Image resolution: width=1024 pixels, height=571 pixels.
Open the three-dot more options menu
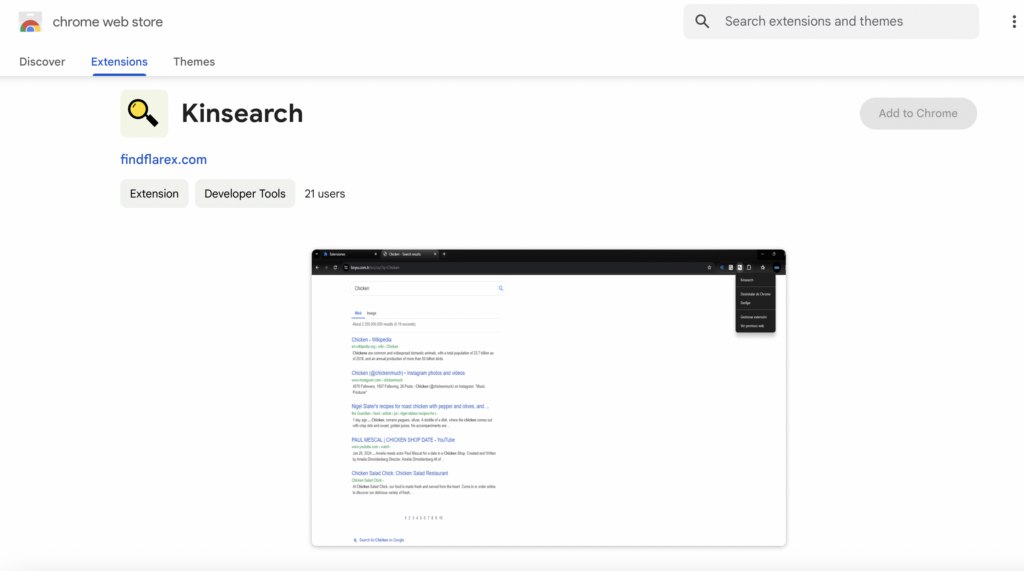coord(1014,22)
